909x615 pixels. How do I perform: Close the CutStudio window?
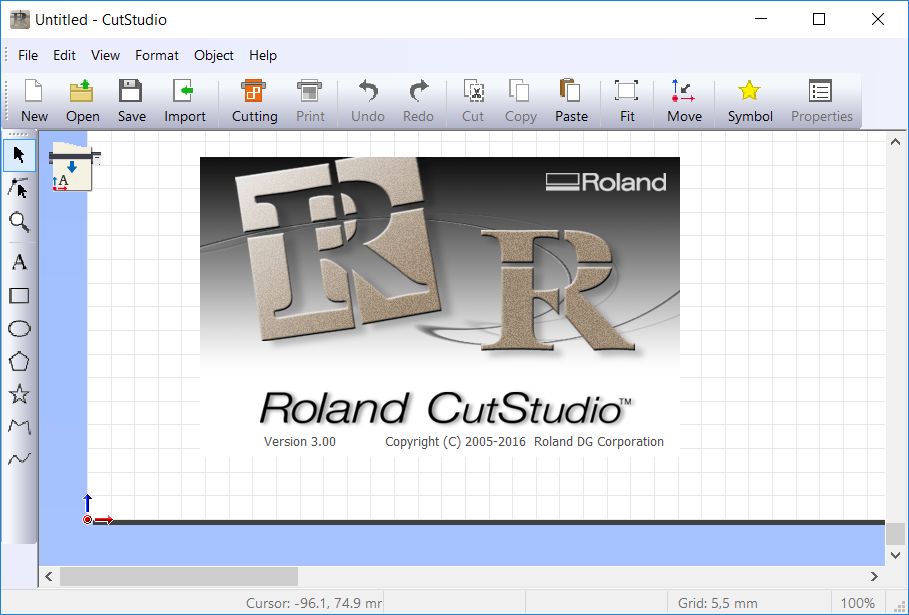tap(878, 19)
